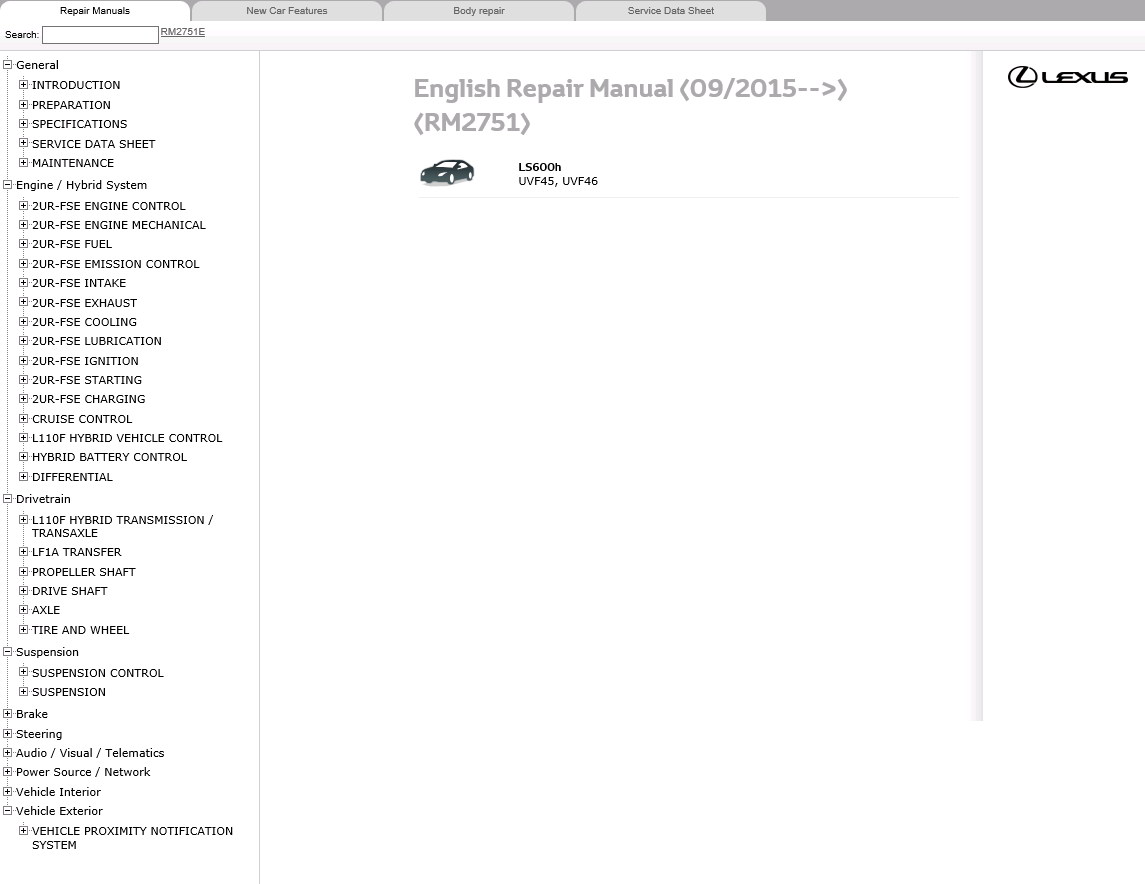
Task: Expand the LF1A TRANSFER node
Action: pyautogui.click(x=23, y=551)
